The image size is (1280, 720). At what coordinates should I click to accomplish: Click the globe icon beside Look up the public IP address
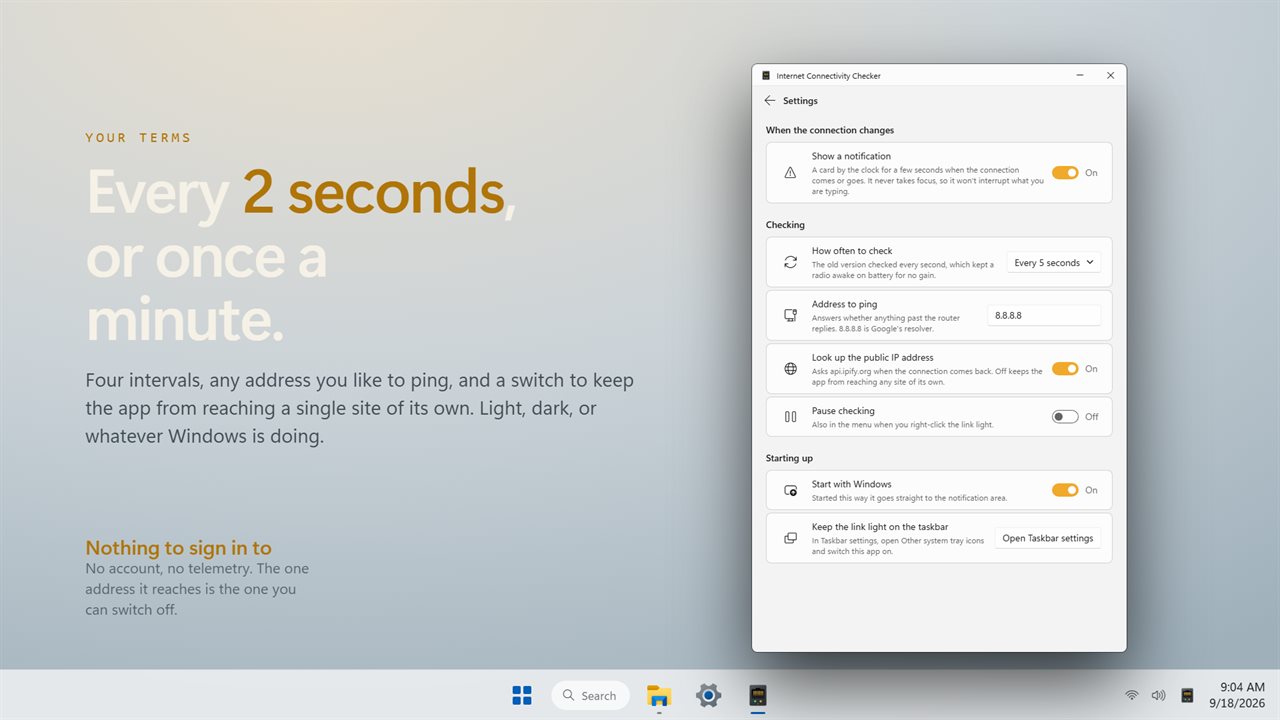[x=790, y=369]
